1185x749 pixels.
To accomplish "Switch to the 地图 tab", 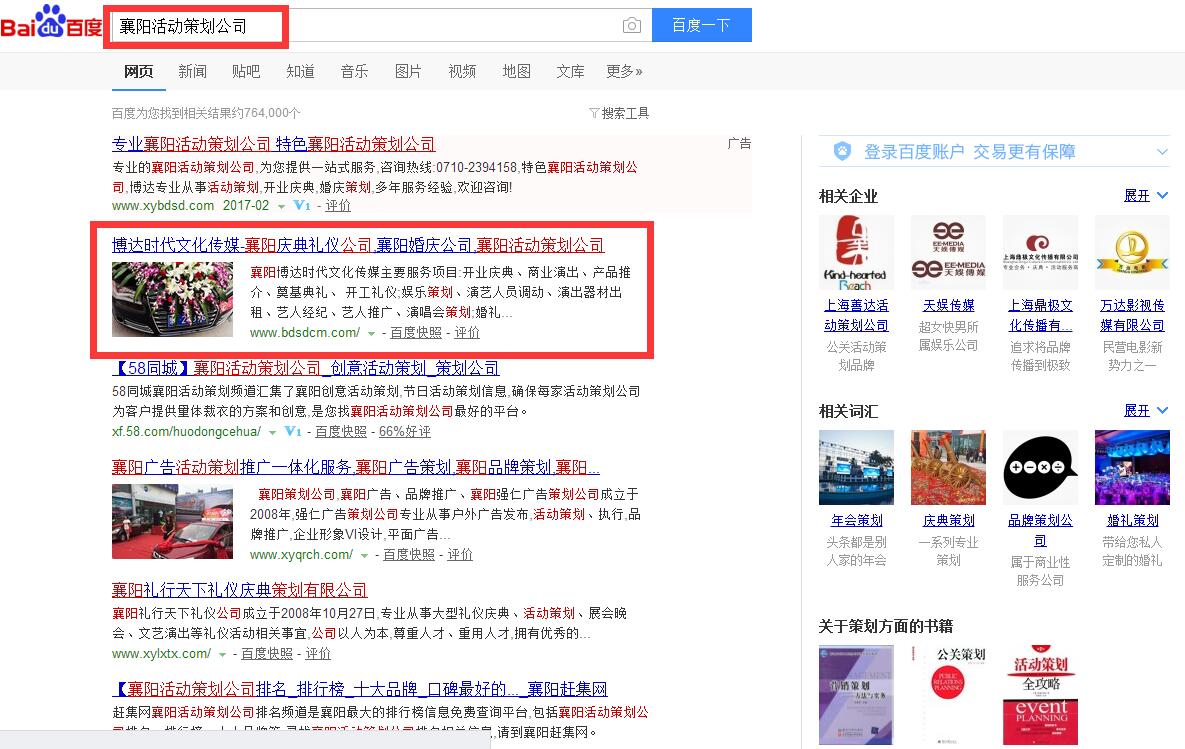I will point(516,71).
